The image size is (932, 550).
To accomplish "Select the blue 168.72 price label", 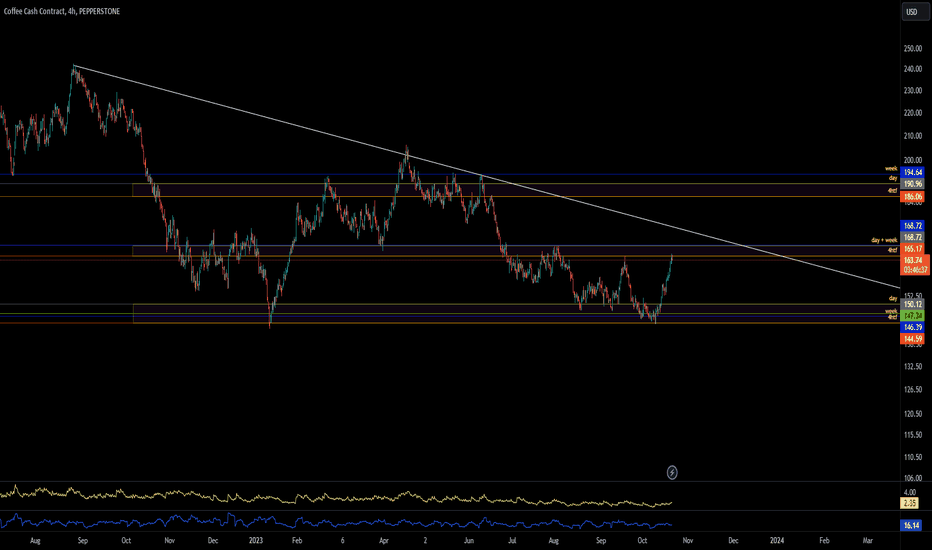I will (912, 226).
